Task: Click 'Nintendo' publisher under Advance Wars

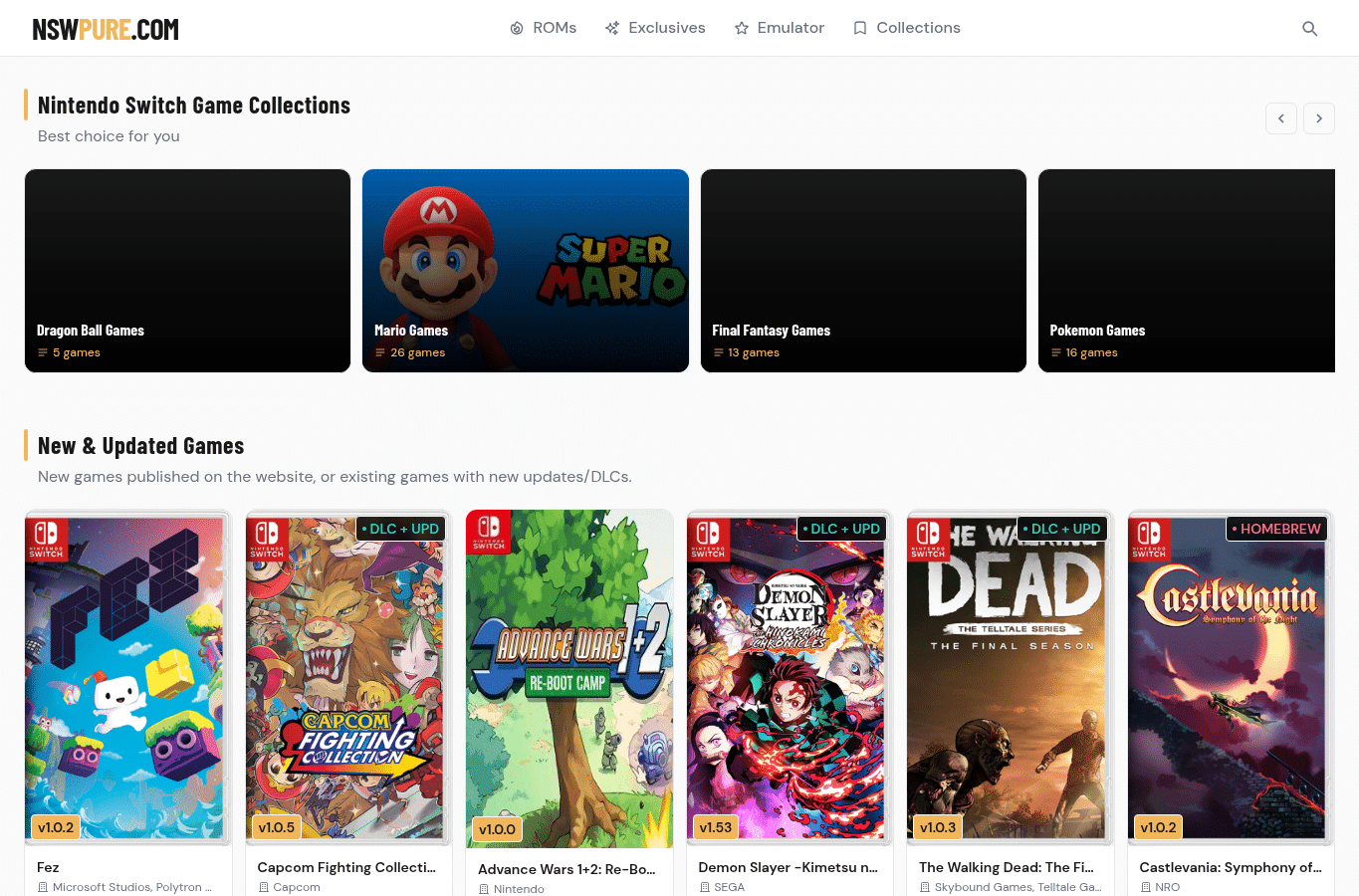Action: 519,889
